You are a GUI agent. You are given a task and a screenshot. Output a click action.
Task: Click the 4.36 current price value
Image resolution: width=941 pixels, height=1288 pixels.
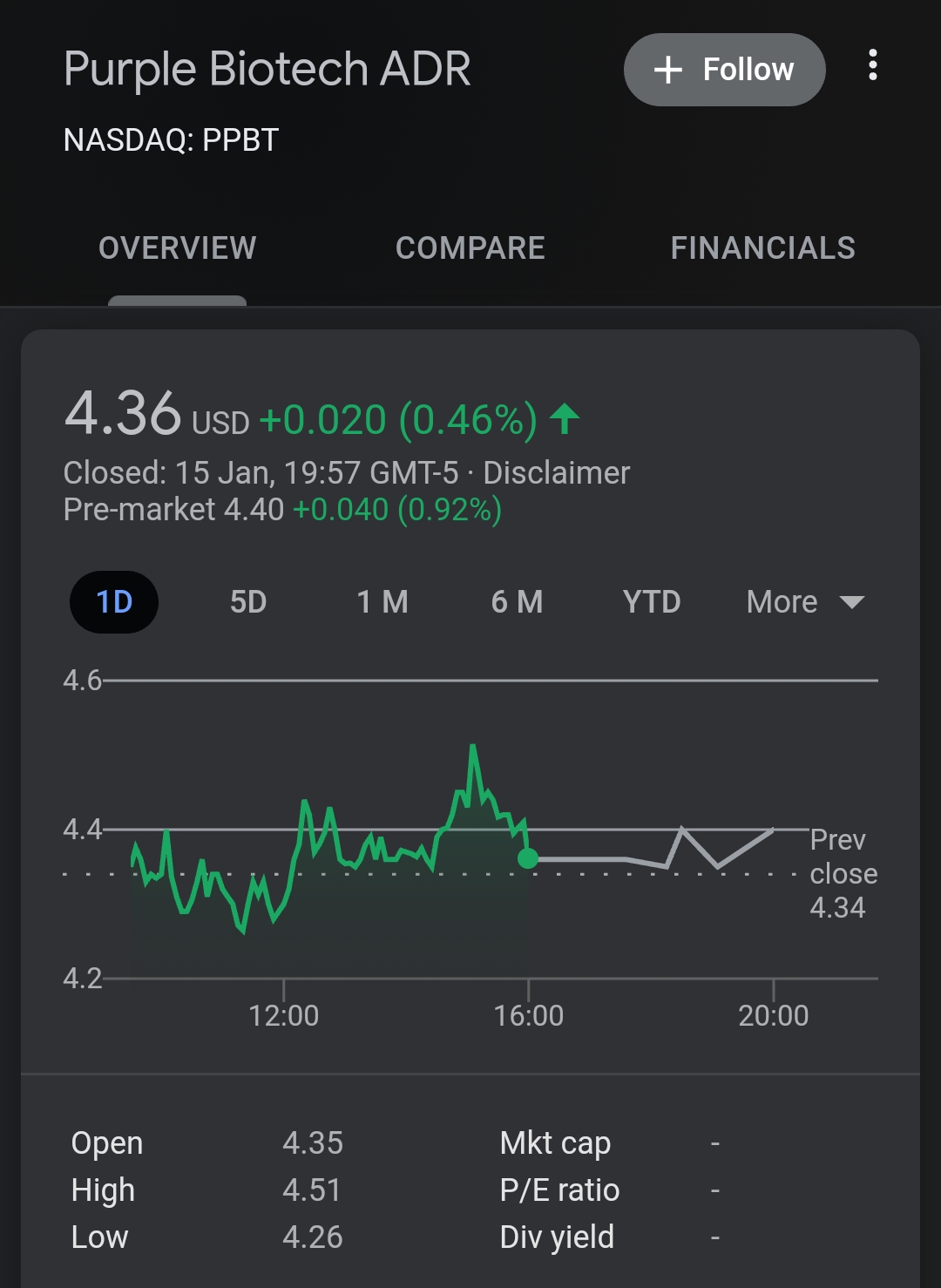point(123,413)
